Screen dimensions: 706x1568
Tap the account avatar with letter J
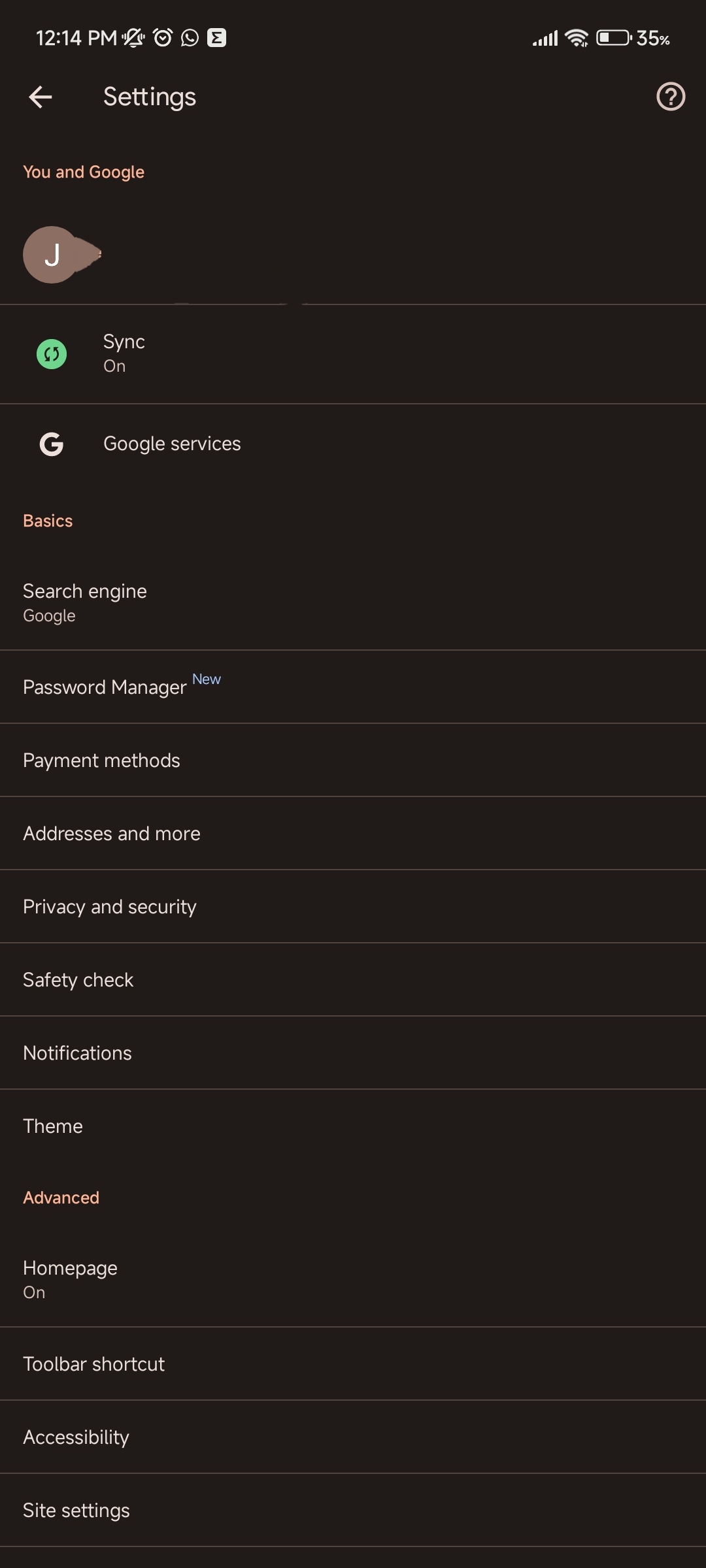pyautogui.click(x=52, y=255)
